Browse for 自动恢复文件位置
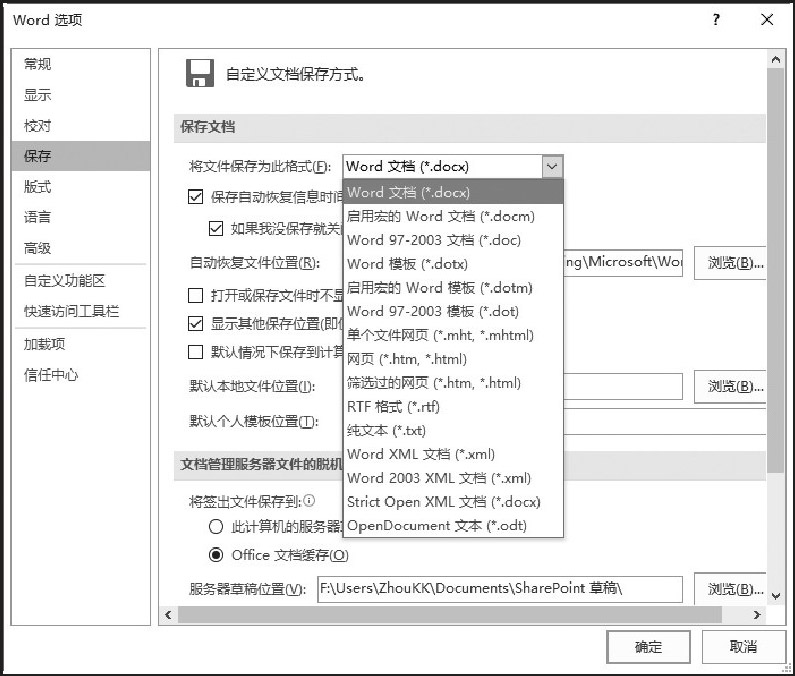Viewport: 795px width, 676px height. click(731, 263)
